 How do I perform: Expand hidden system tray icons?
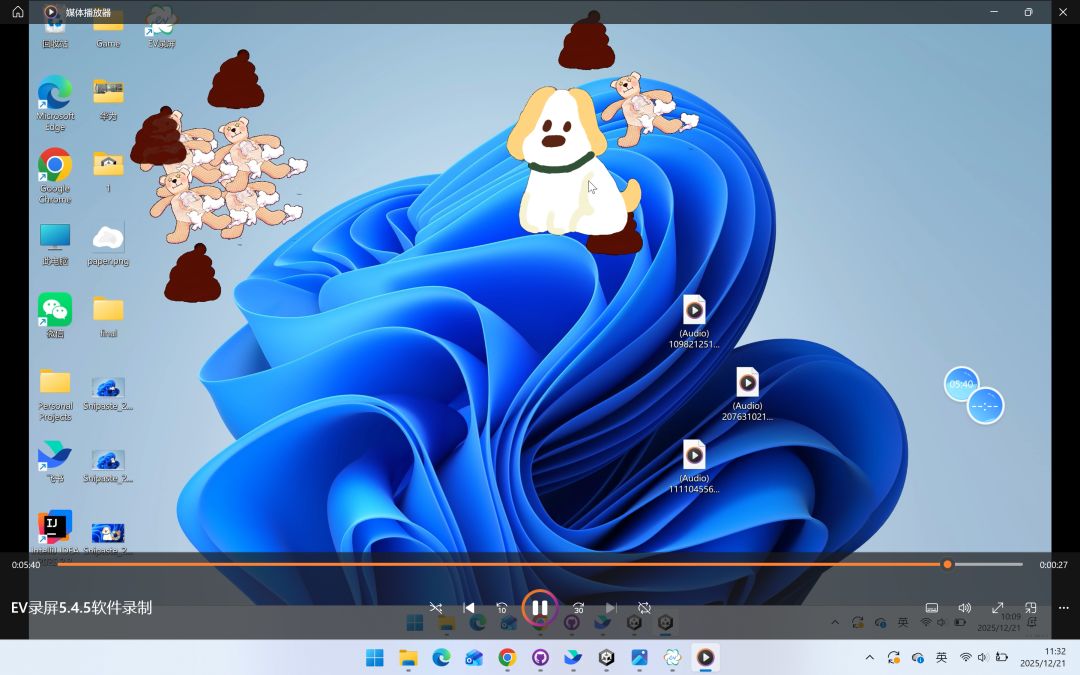pos(869,657)
